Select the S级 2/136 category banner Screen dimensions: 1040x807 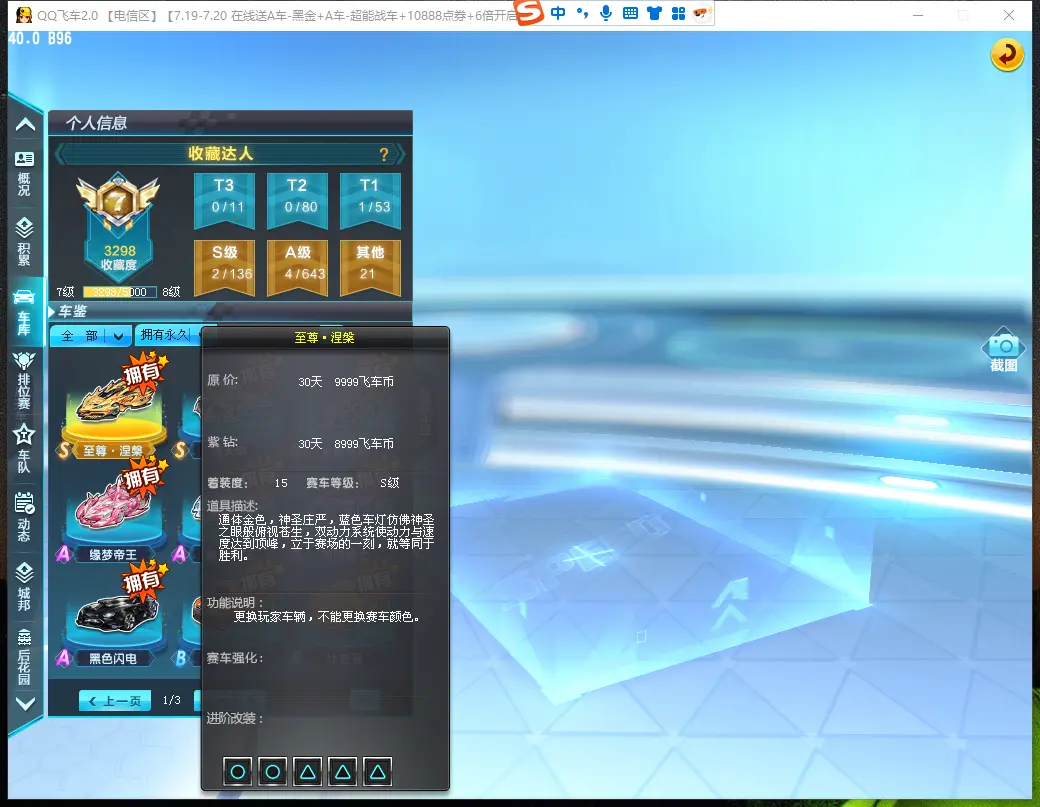click(224, 267)
